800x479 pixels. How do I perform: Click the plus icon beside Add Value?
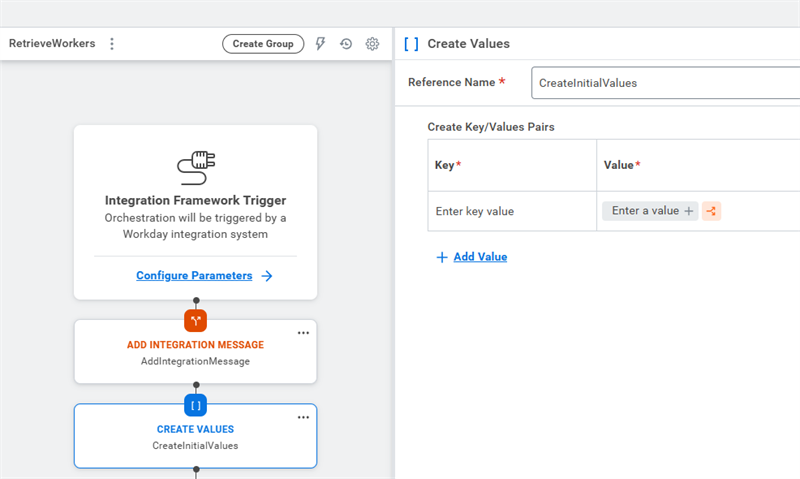(x=442, y=257)
